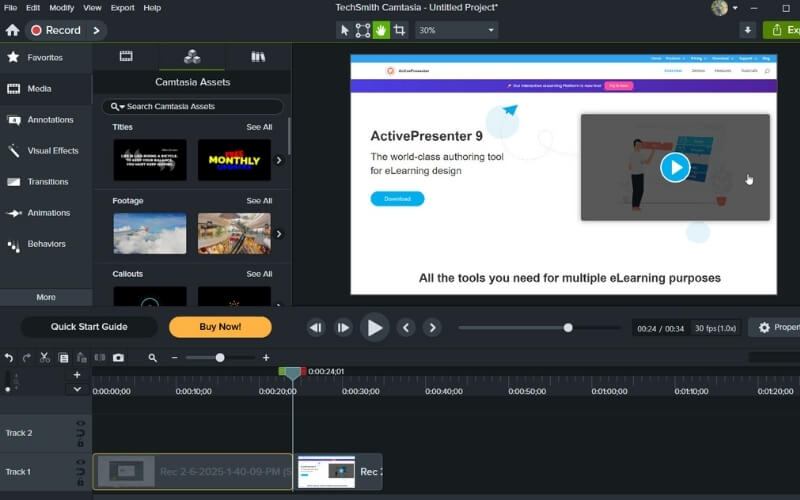Click the Undo arrow in timeline toolbar
This screenshot has width=800, height=500.
[x=9, y=358]
